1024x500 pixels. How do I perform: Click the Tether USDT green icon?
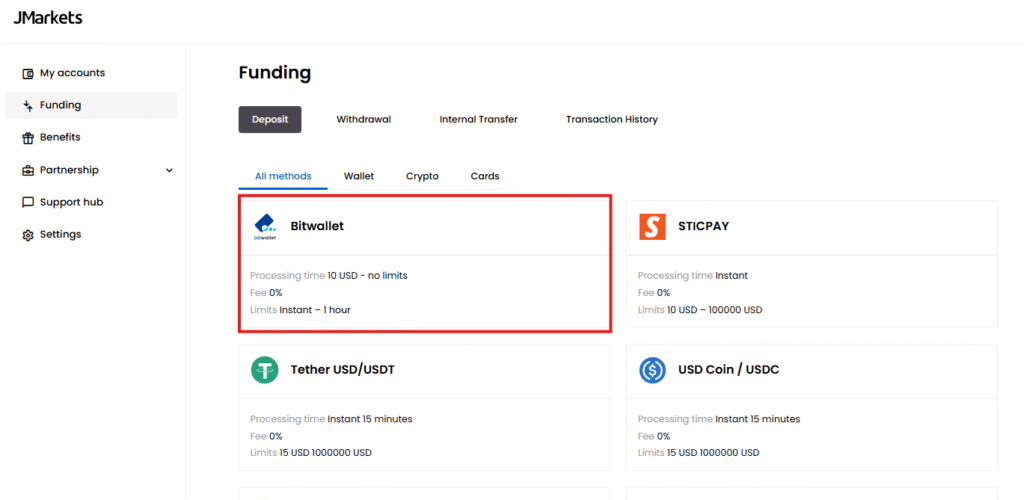pyautogui.click(x=264, y=370)
